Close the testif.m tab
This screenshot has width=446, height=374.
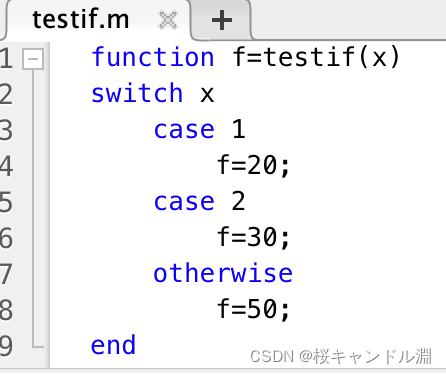point(168,20)
